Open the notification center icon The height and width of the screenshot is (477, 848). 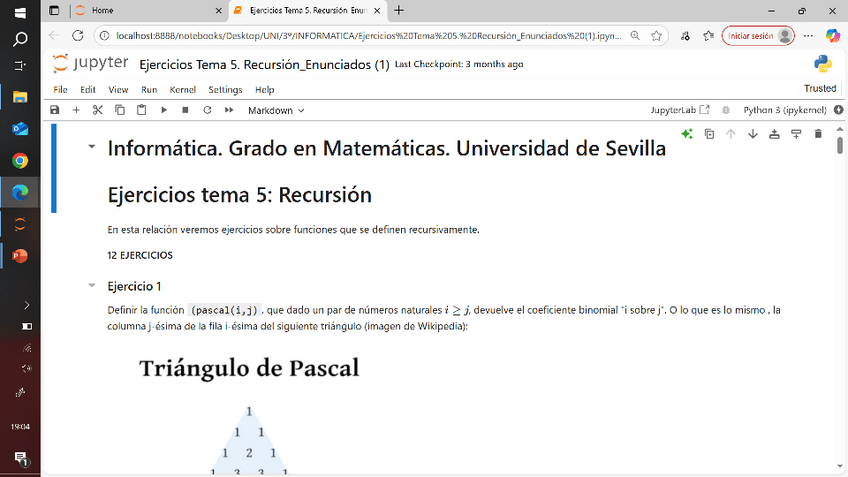21,459
